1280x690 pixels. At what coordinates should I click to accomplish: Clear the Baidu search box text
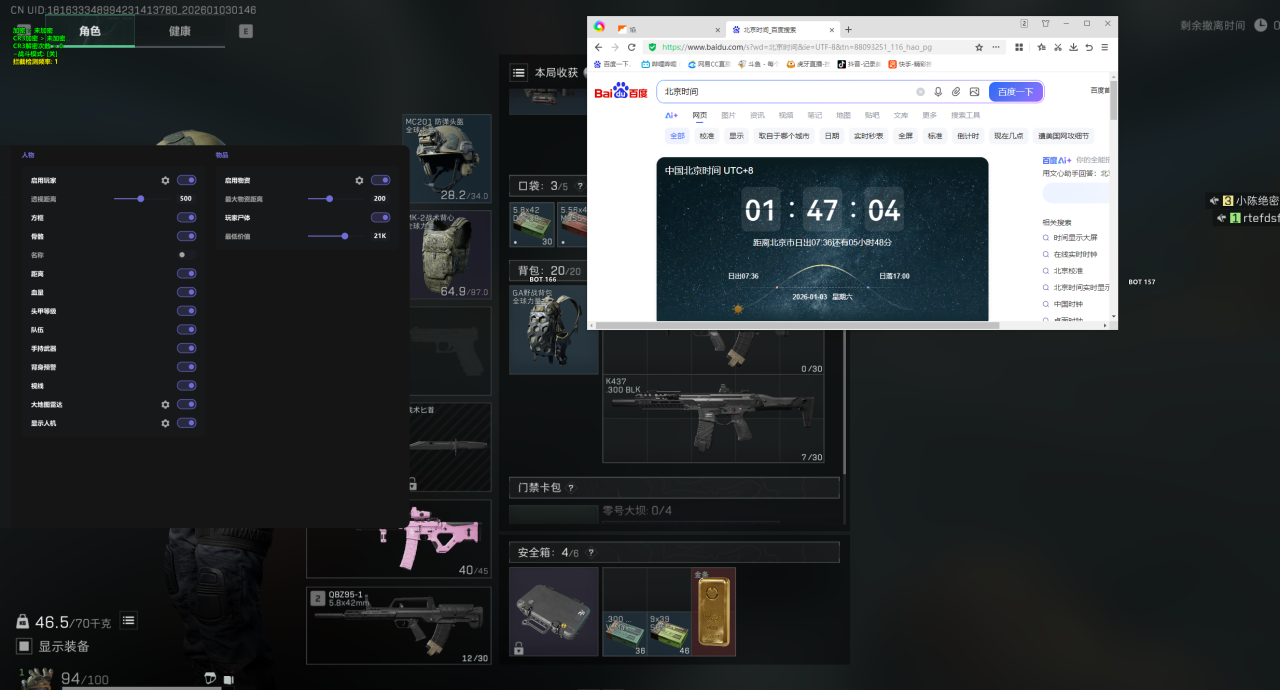(920, 92)
